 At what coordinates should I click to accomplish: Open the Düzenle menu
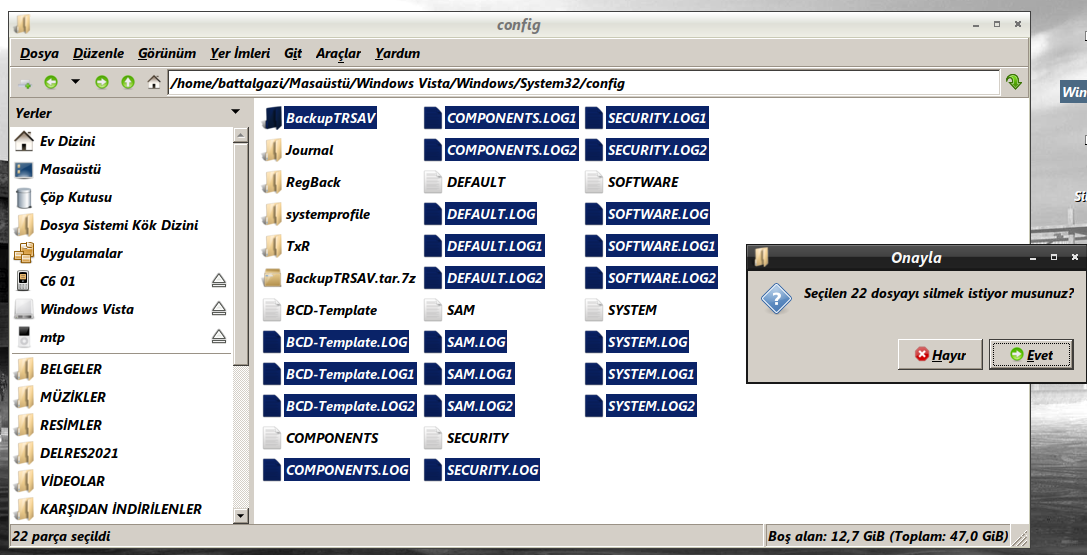tap(98, 53)
